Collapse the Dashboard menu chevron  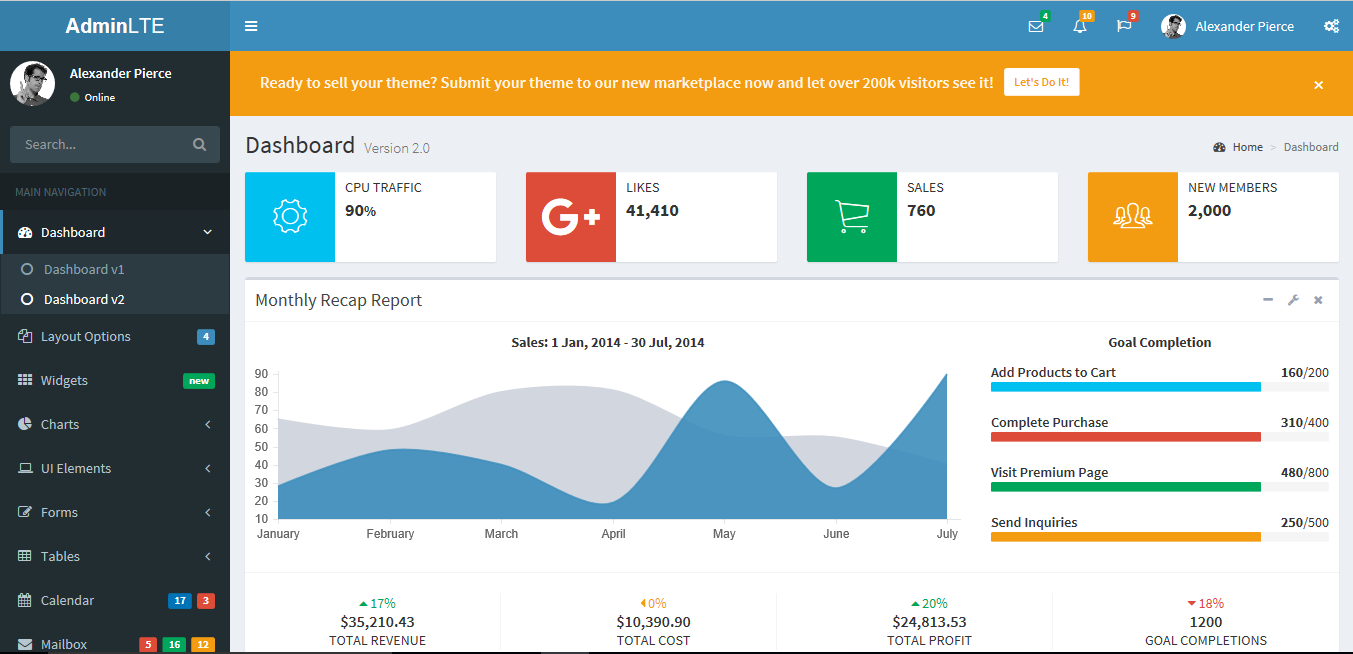[208, 232]
